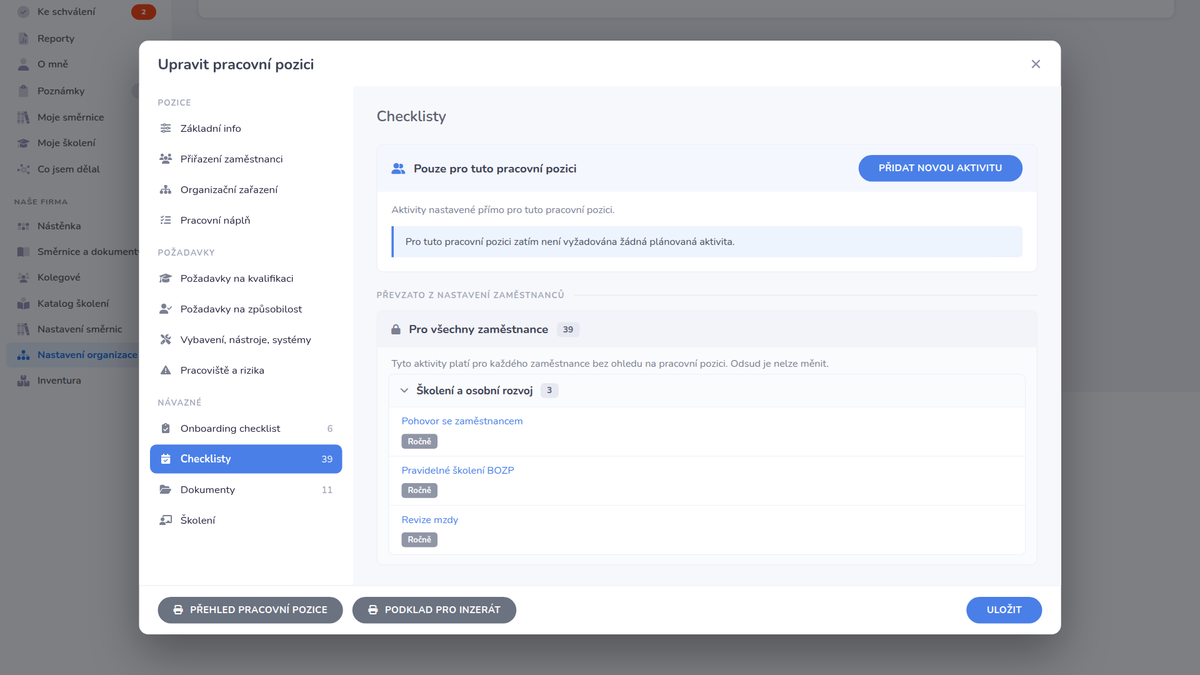Screen dimensions: 1200x675
Task: Click the Školení presenter icon
Action: [x=166, y=520]
